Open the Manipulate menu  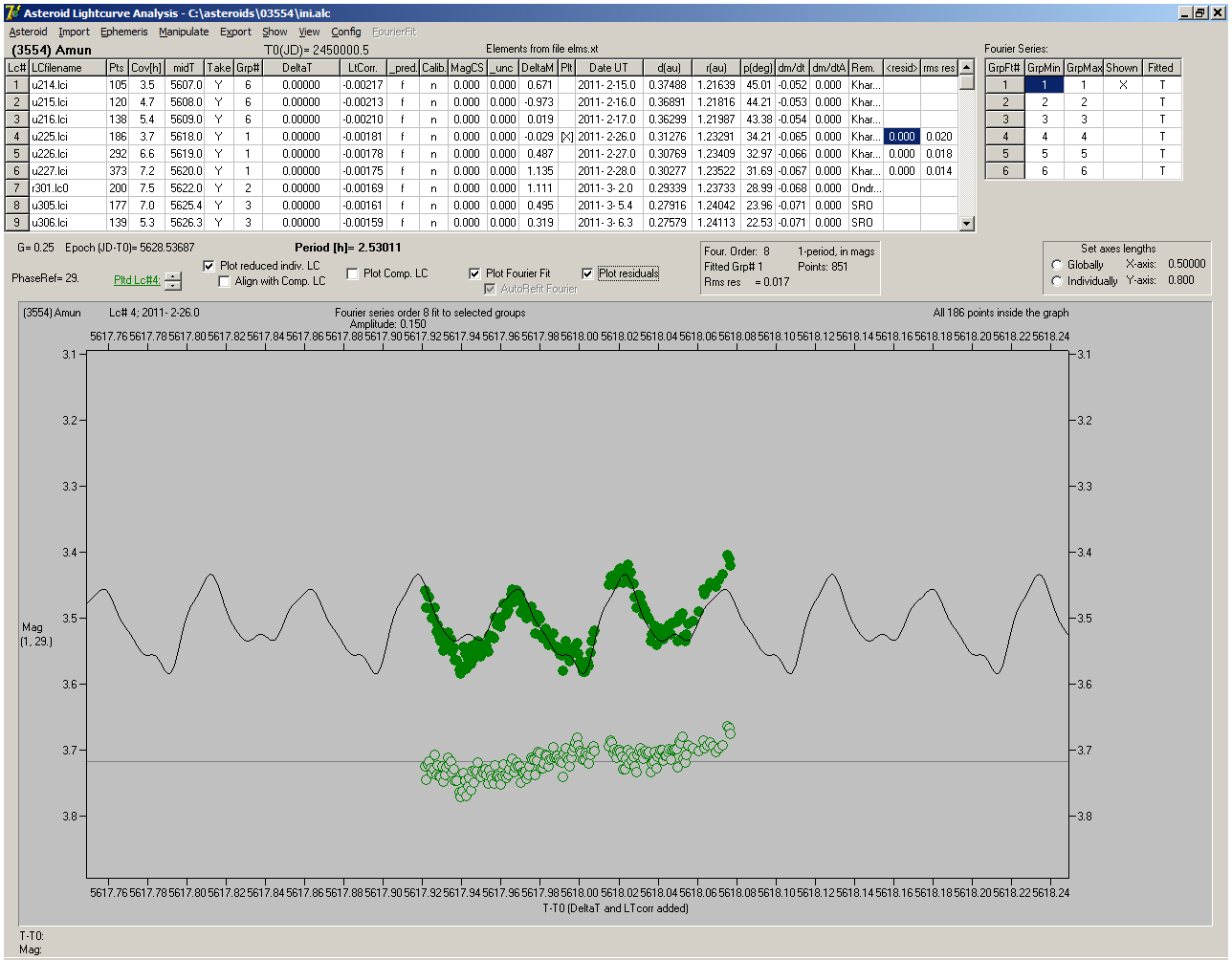(184, 32)
